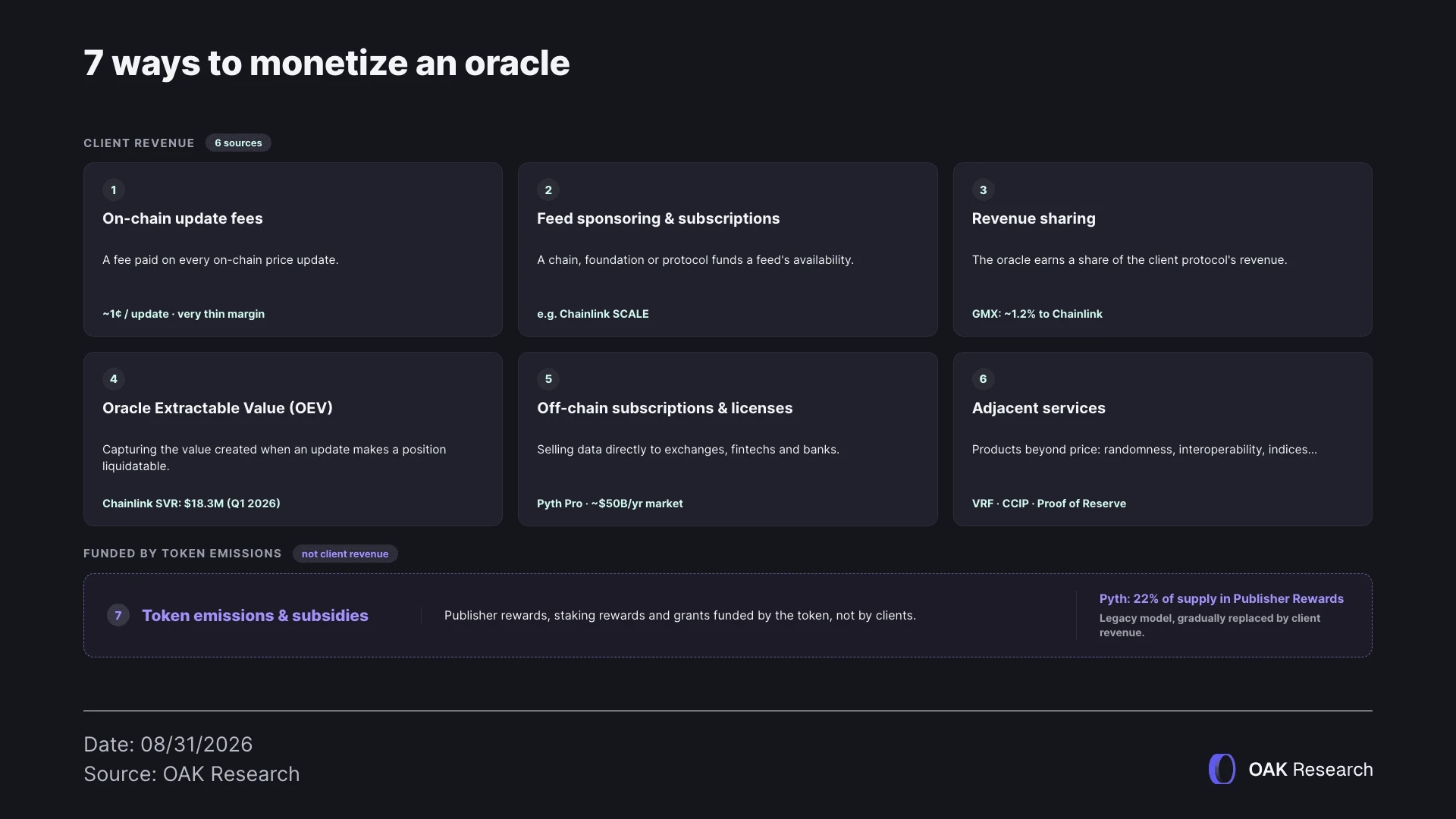
Task: Click "The oracle earns a share" description
Action: tap(1130, 260)
